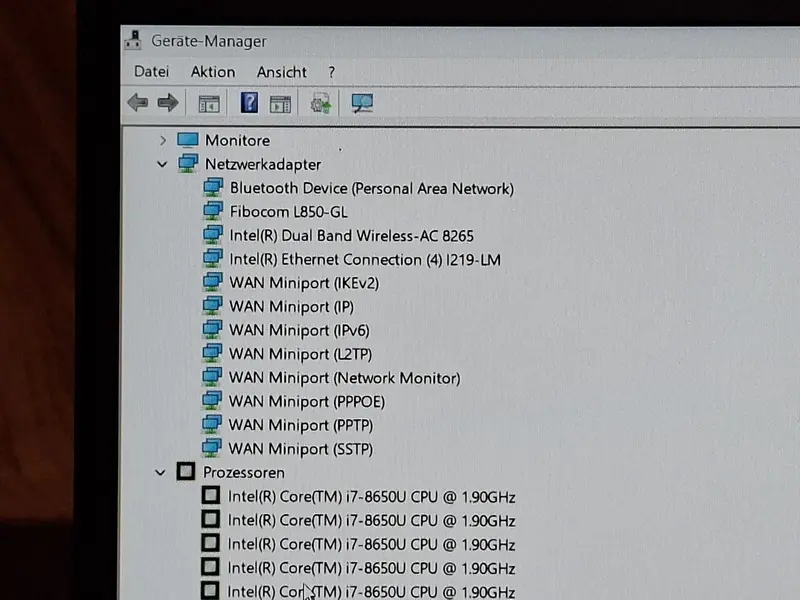Click the Forward arrow toolbar icon

[x=168, y=103]
